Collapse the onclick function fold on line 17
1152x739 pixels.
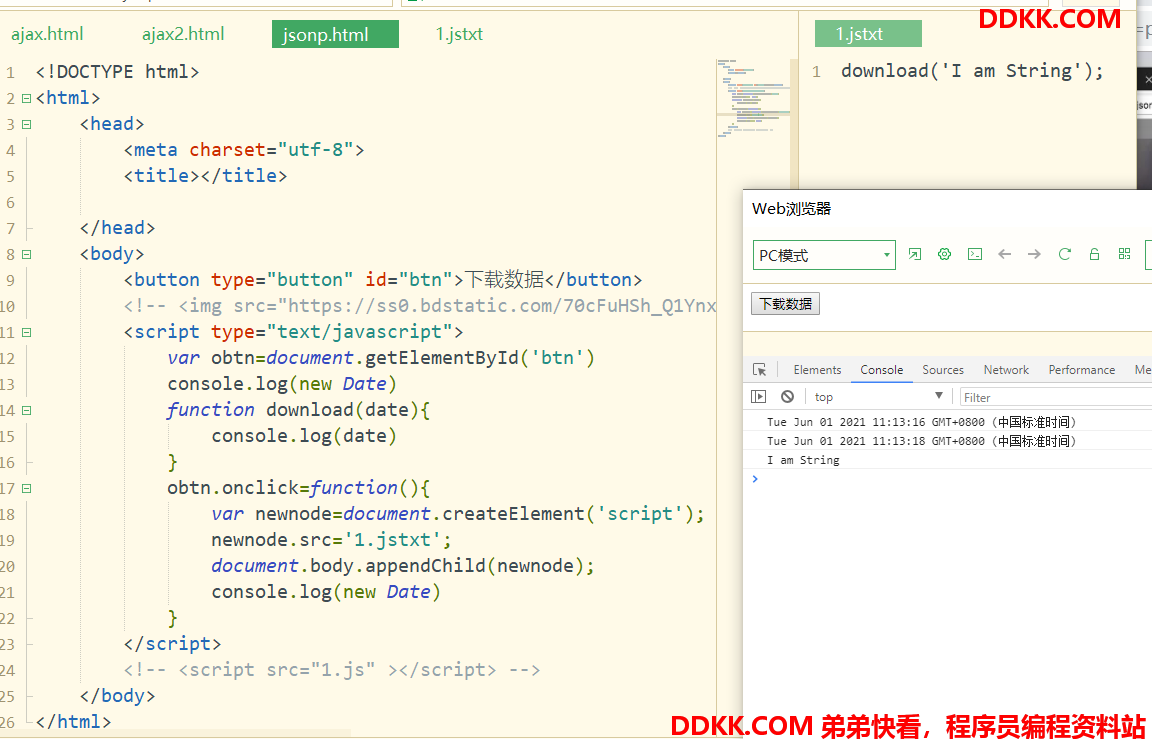coord(26,489)
